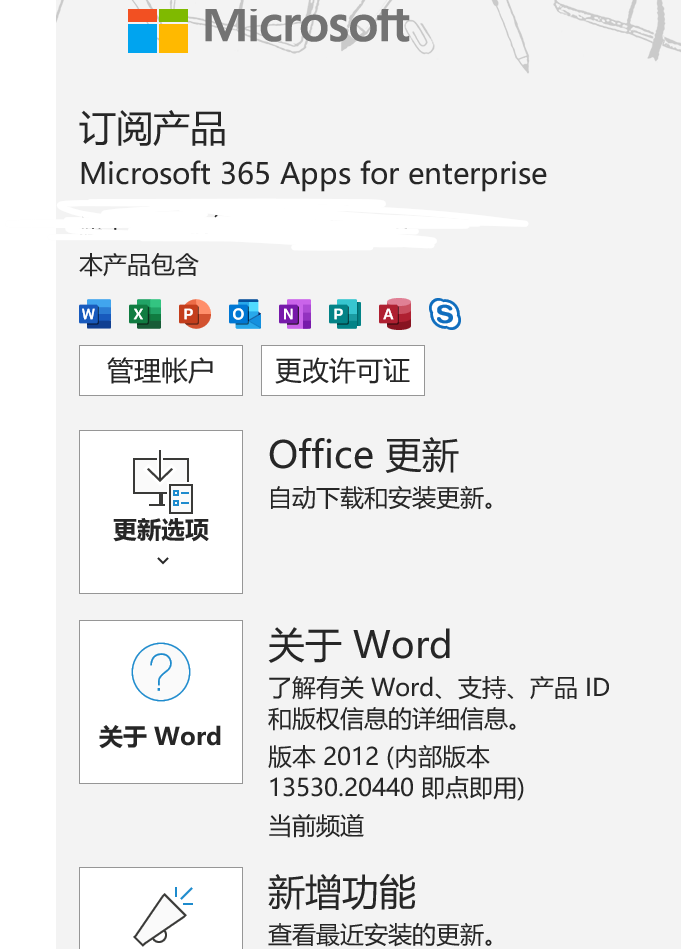The width and height of the screenshot is (681, 949).
Task: Select the 当前频道 text
Action: click(x=316, y=826)
